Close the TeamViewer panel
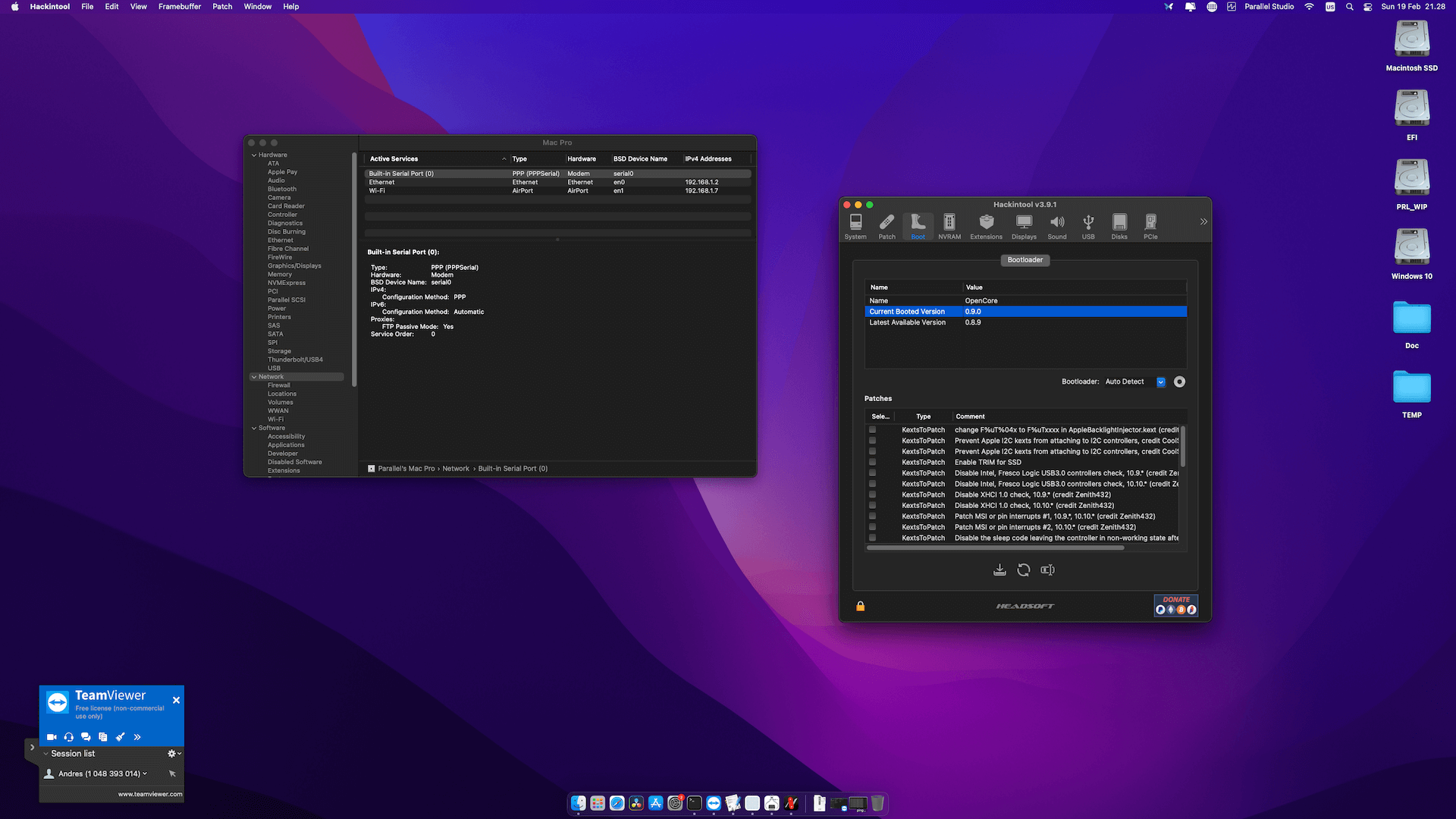Image resolution: width=1456 pixels, height=819 pixels. pos(176,700)
